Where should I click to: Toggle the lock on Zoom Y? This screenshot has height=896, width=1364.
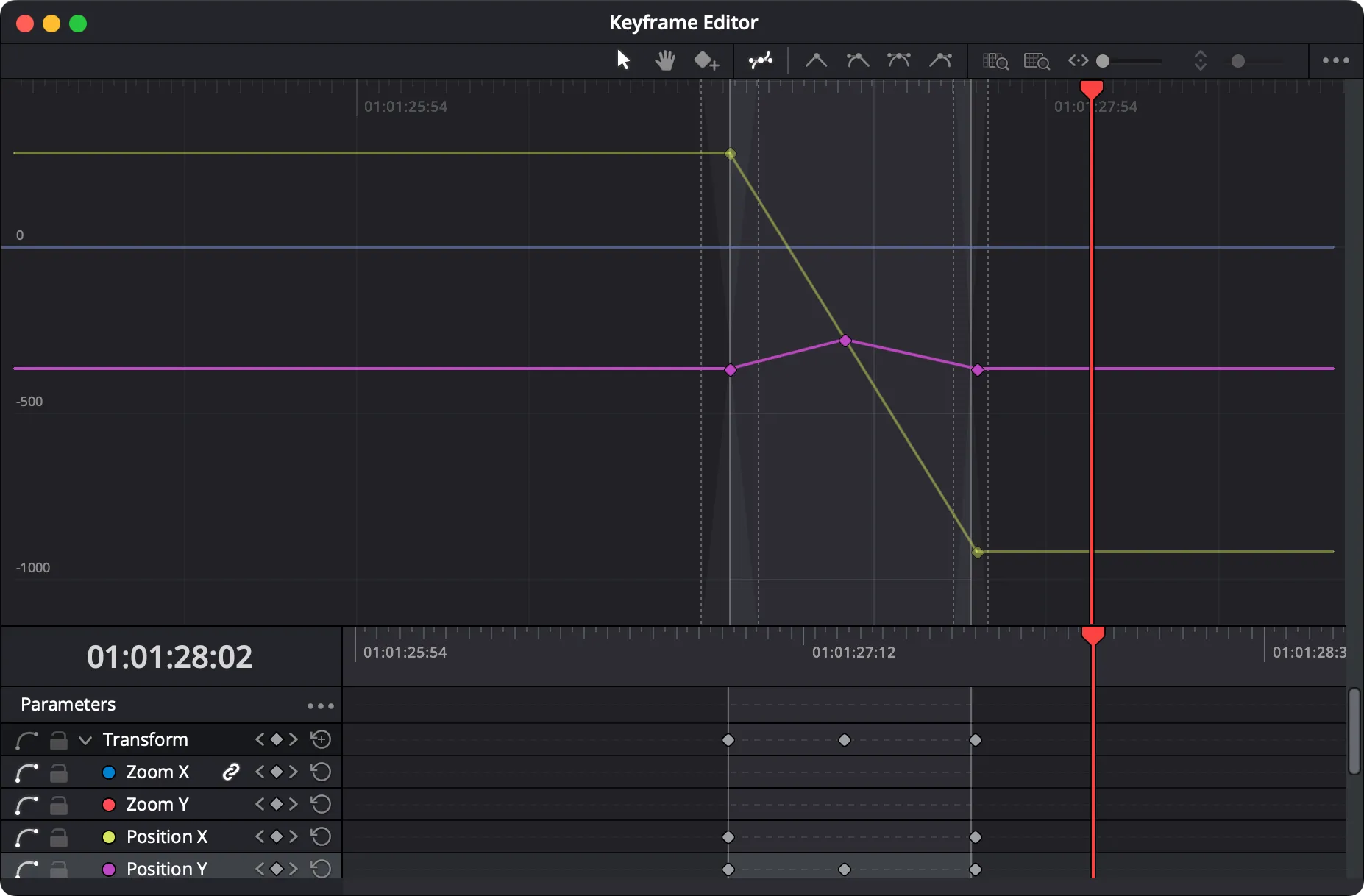[x=58, y=805]
